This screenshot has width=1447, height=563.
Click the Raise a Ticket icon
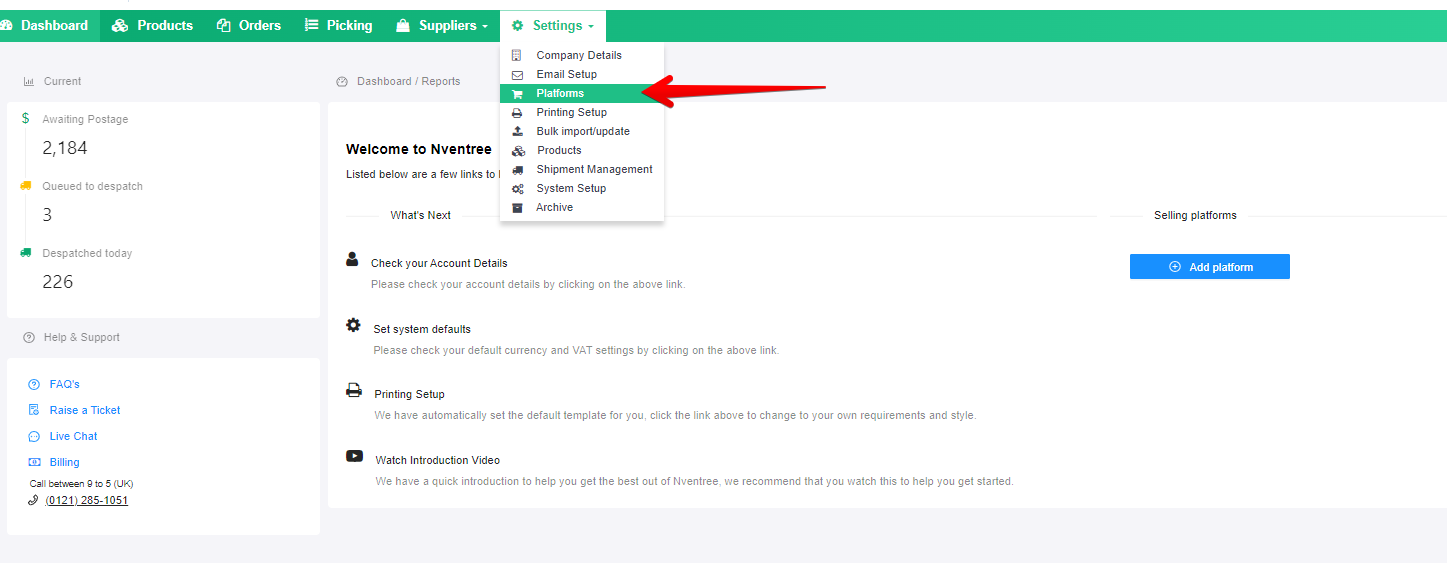point(34,410)
